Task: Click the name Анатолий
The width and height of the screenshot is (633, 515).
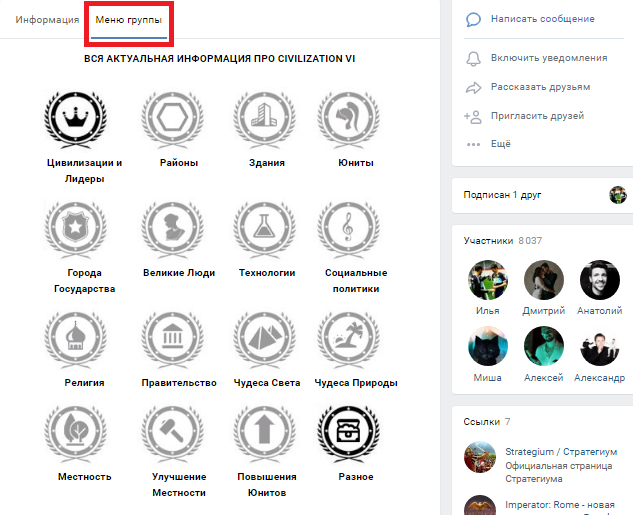Action: tap(599, 311)
